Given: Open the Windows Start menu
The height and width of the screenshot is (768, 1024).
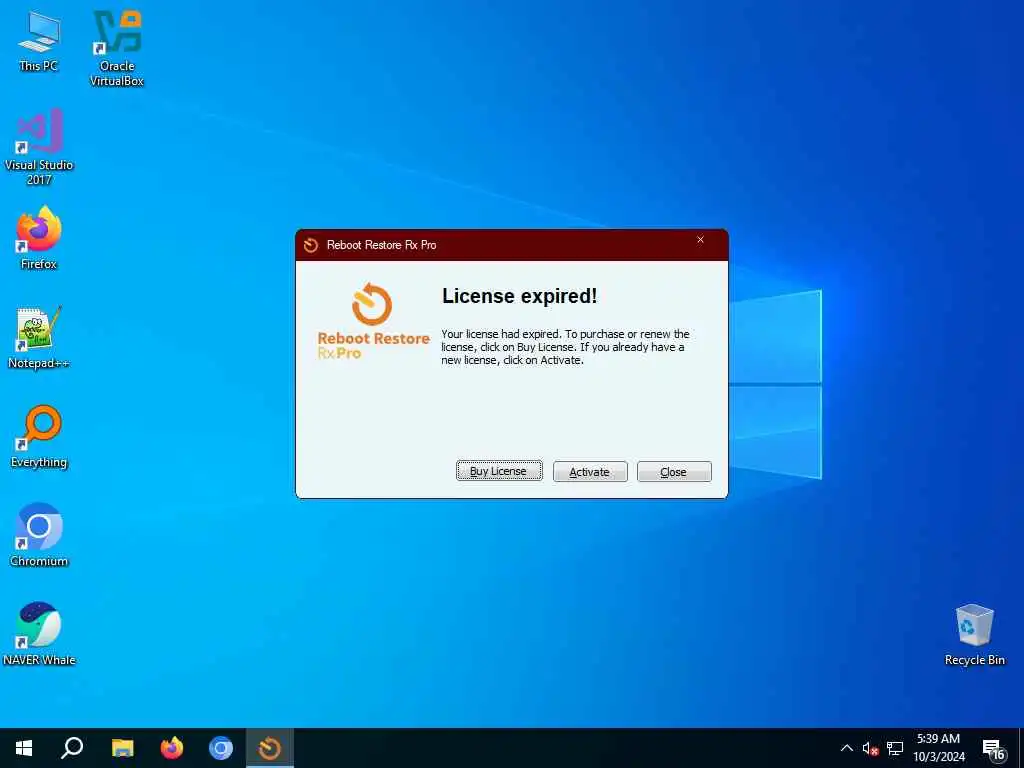Looking at the screenshot, I should pyautogui.click(x=24, y=748).
